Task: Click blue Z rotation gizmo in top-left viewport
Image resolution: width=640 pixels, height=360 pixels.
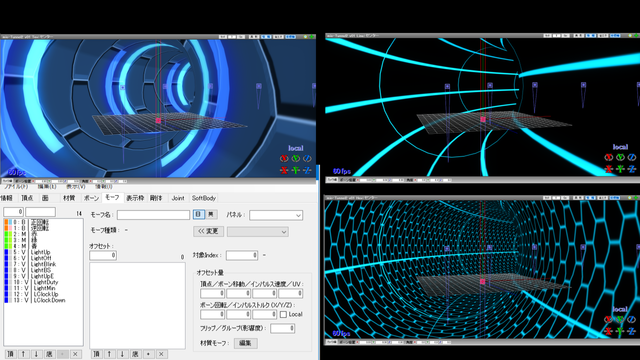Action: [307, 158]
